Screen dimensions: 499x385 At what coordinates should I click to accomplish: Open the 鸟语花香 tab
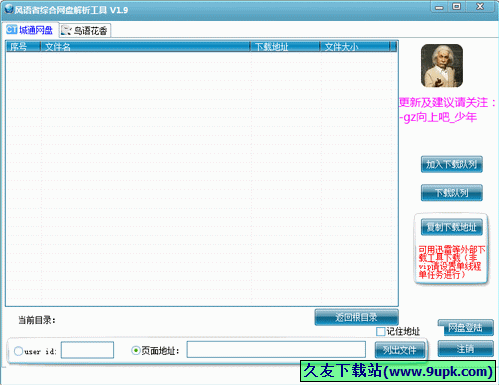pyautogui.click(x=85, y=31)
